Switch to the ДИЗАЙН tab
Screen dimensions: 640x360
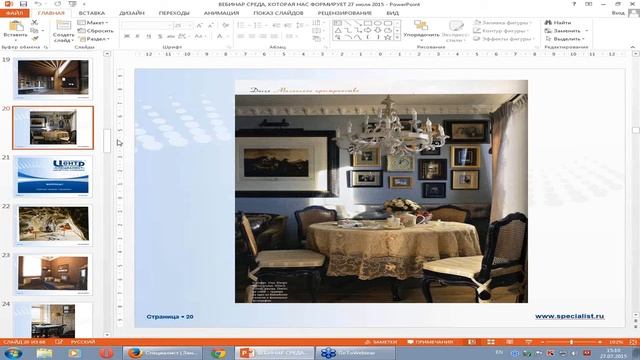132,13
